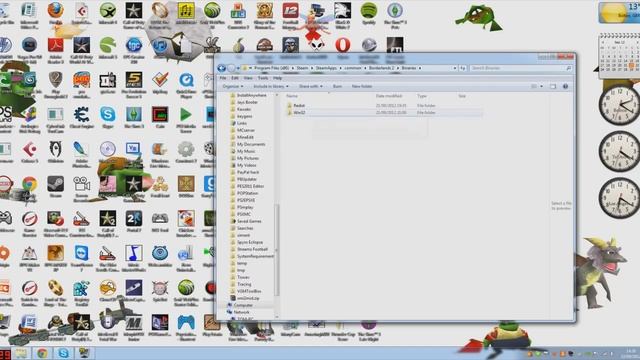The height and width of the screenshot is (360, 640).
Task: Click common in the address path
Action: 353,68
